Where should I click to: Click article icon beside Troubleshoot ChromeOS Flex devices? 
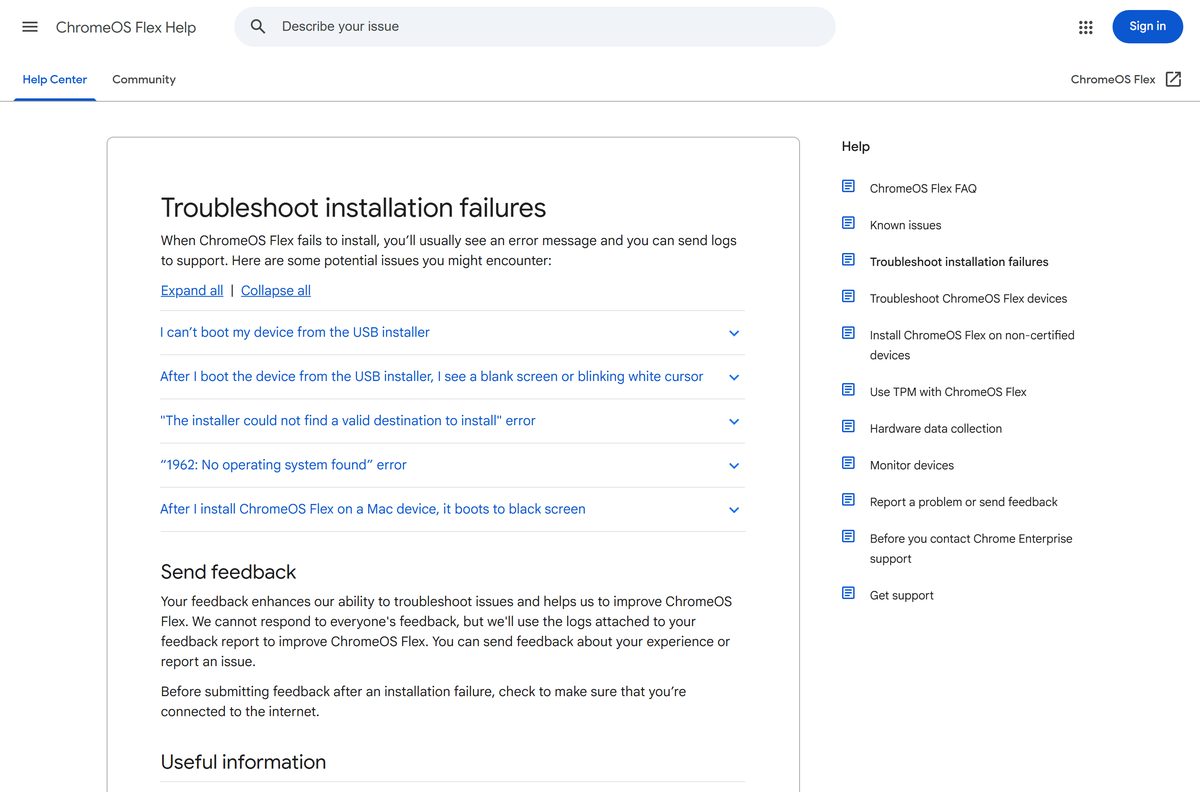(x=848, y=297)
